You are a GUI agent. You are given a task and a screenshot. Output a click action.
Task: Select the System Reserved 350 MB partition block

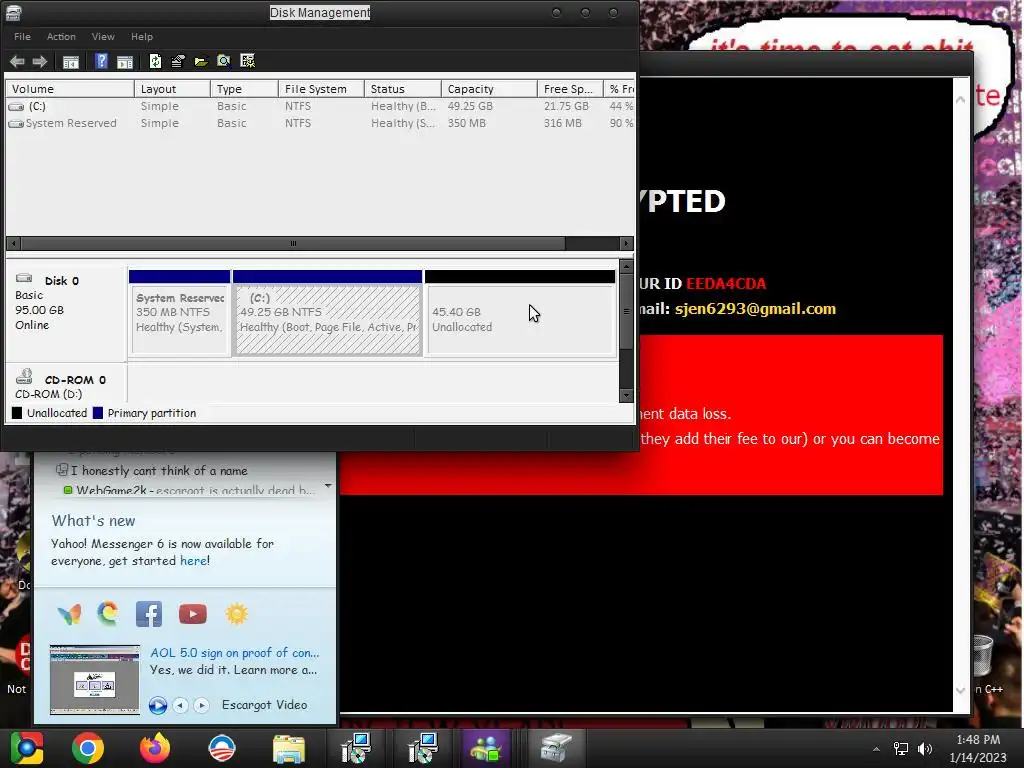pyautogui.click(x=180, y=313)
